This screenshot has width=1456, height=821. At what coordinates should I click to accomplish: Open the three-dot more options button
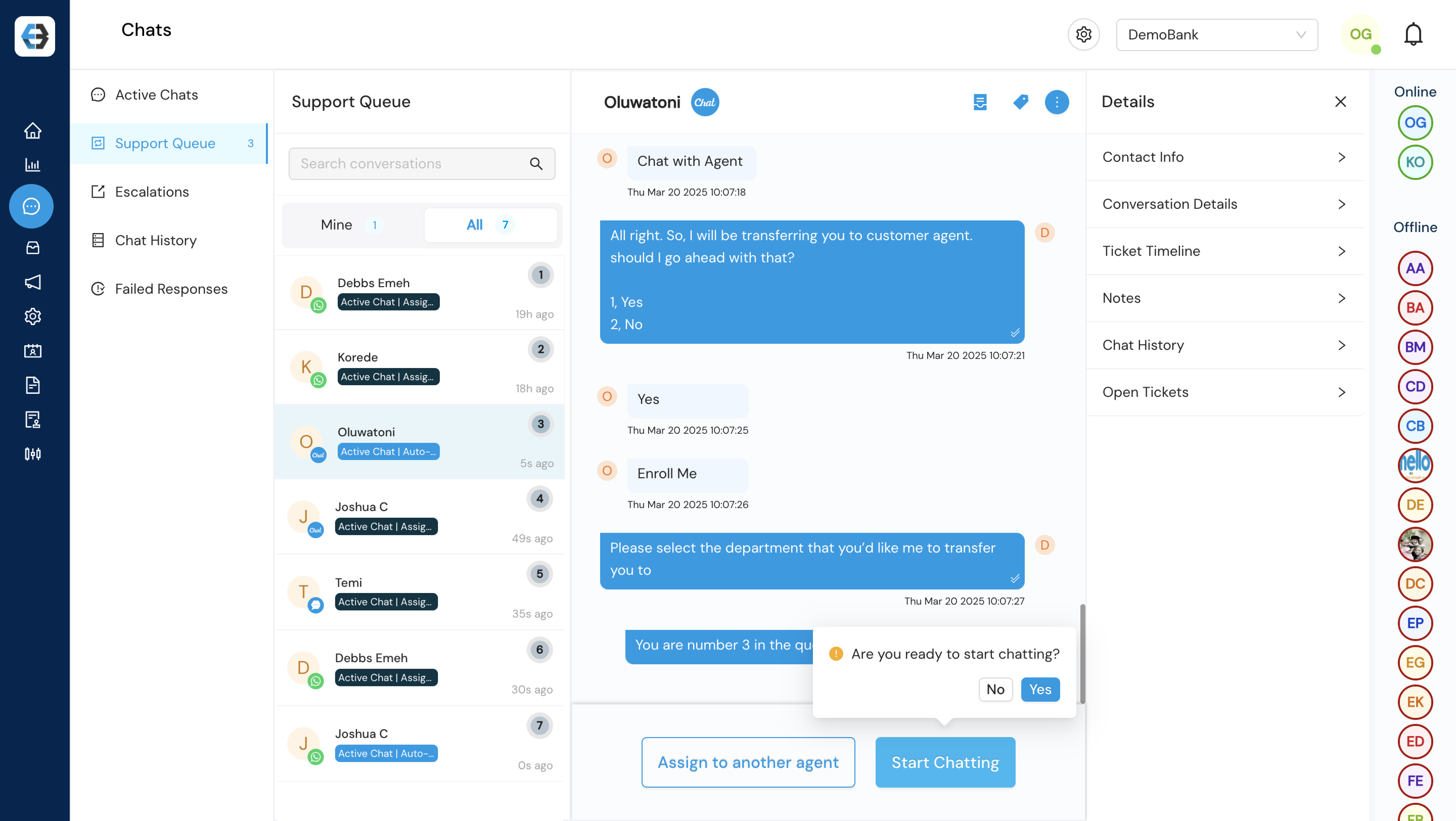coord(1057,102)
